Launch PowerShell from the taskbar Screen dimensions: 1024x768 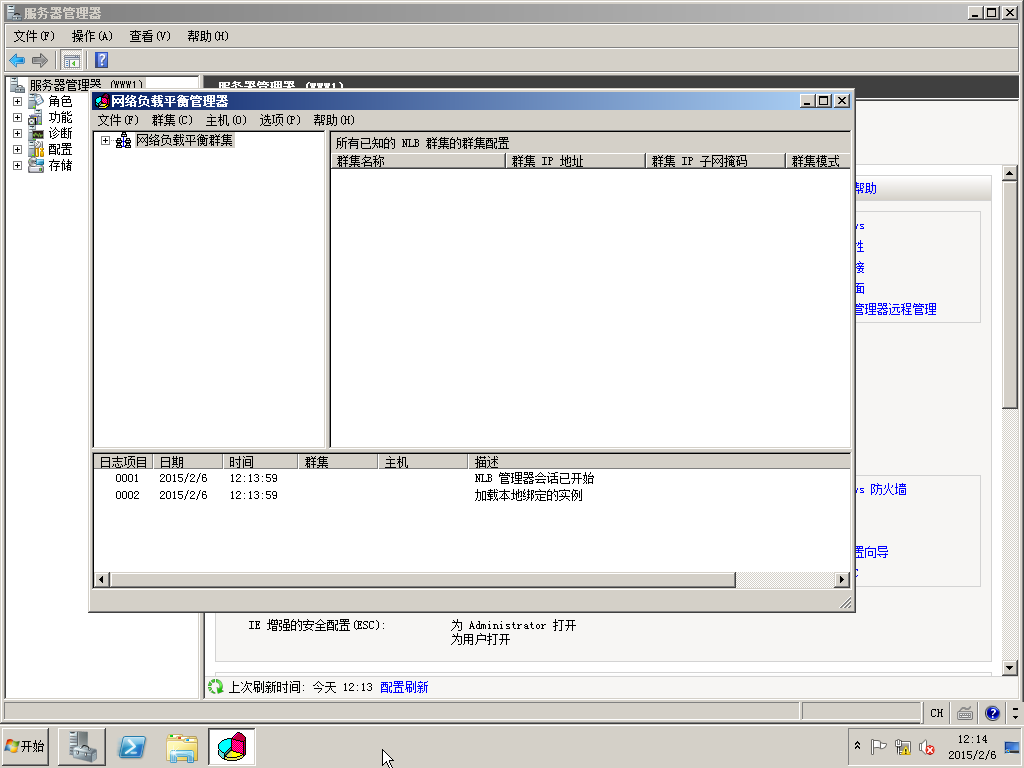coord(131,746)
